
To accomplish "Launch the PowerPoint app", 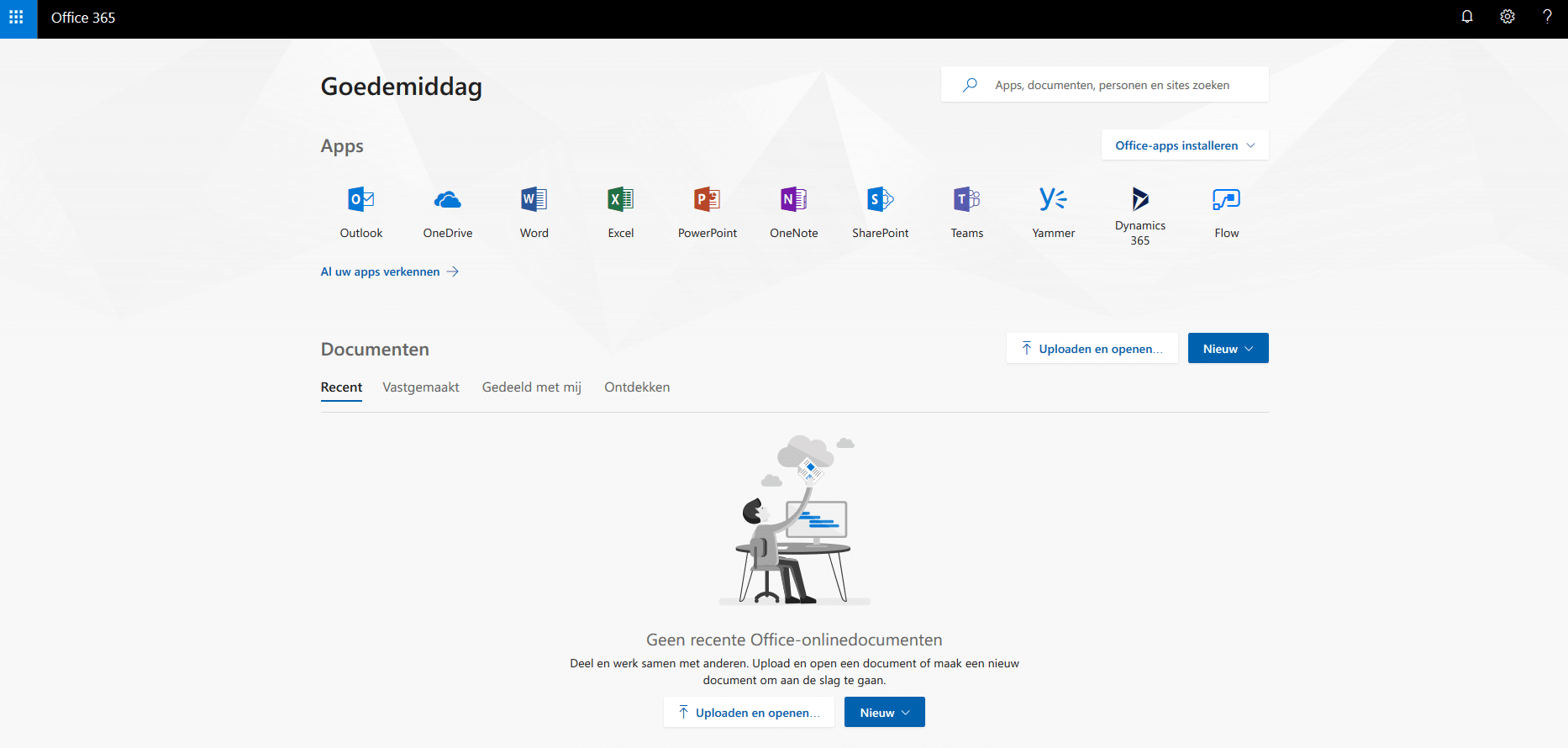I will [x=708, y=212].
